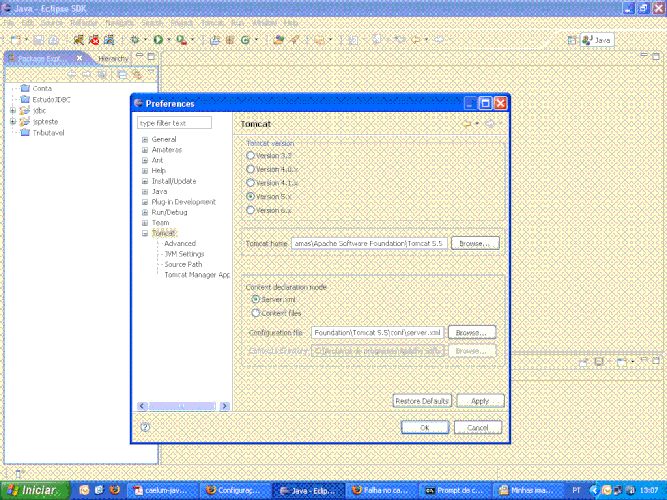Click OK in Preferences dialog
This screenshot has width=667, height=500.
[x=425, y=427]
